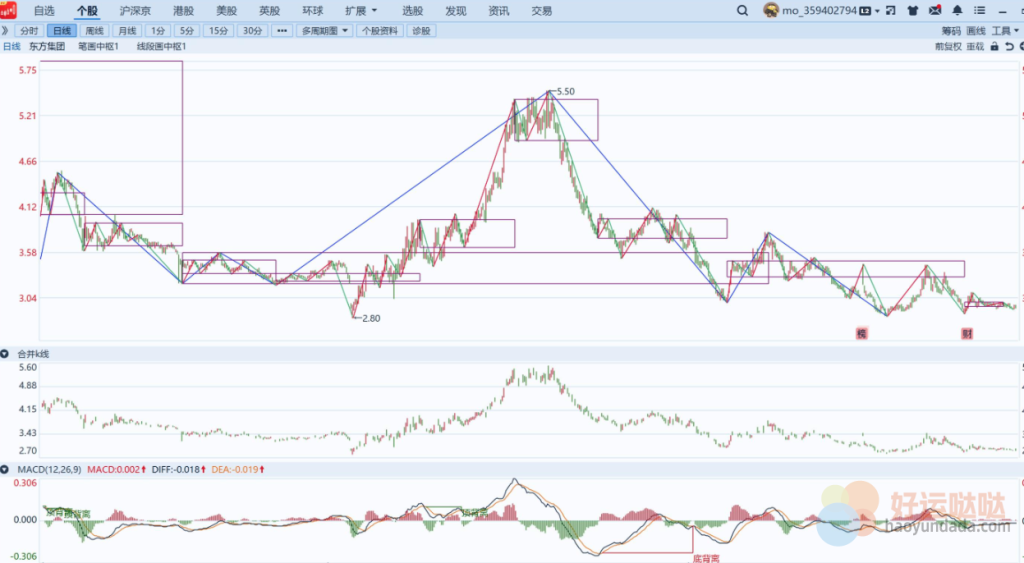This screenshot has height=563, width=1024.
Task: Click the 5.50 peak price label
Action: point(566,91)
